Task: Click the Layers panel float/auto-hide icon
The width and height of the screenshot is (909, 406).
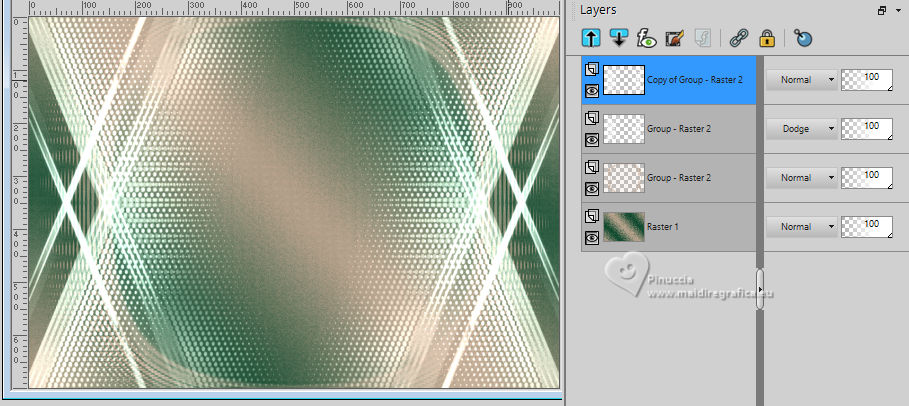Action: point(882,10)
